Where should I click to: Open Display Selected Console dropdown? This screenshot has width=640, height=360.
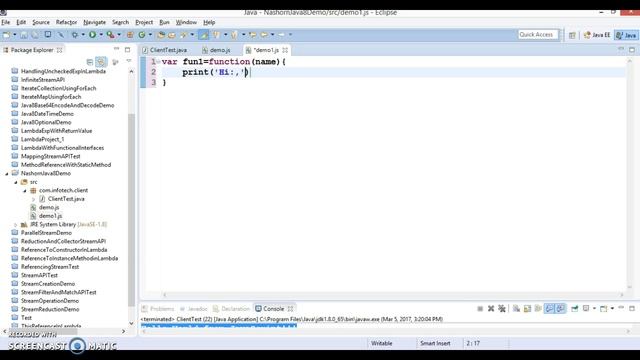click(x=594, y=309)
